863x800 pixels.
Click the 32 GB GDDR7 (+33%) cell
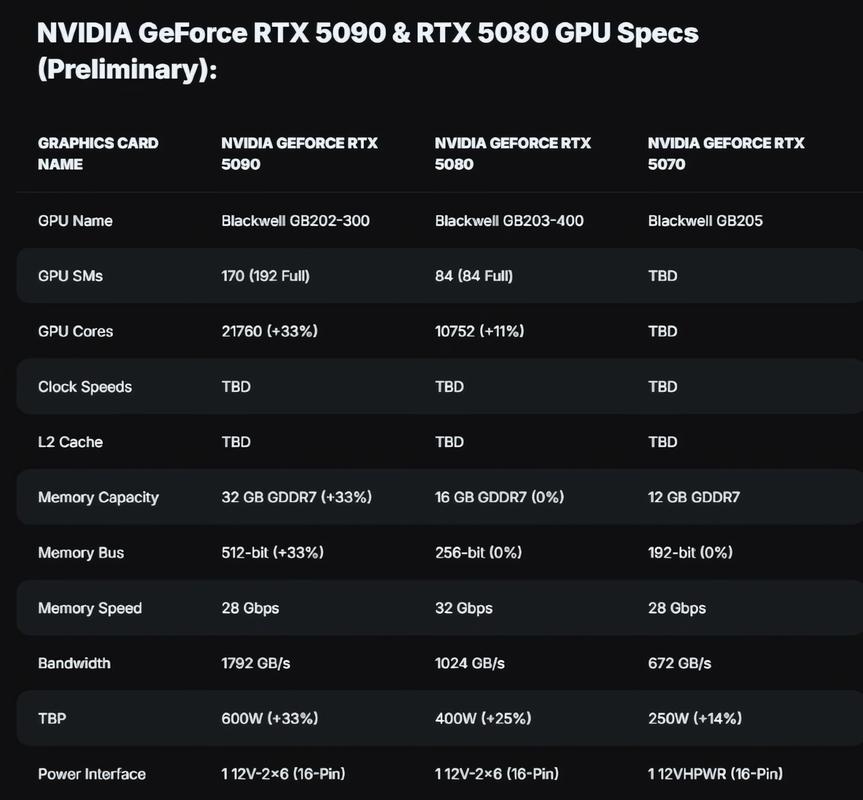click(296, 497)
